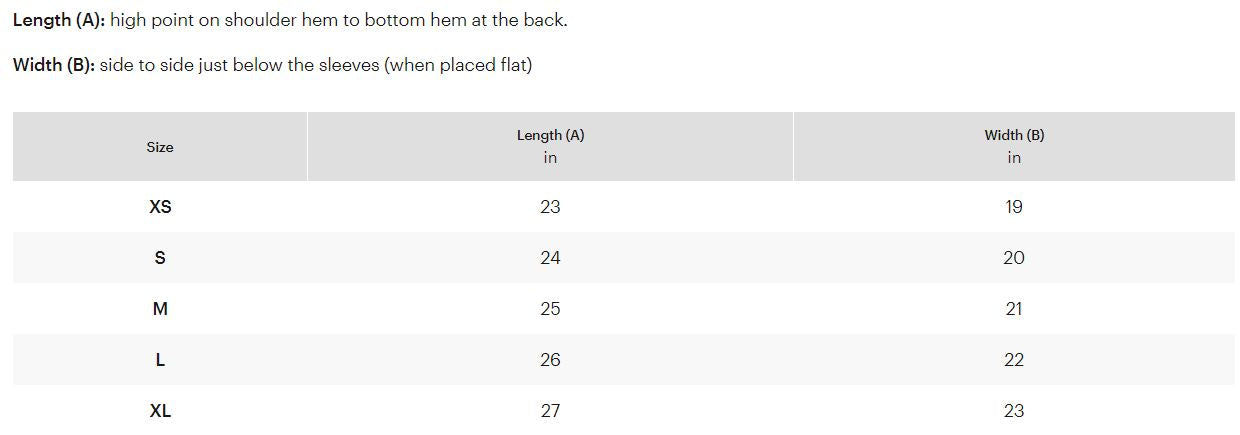Click the Length (A) column header
1240x435 pixels.
[x=550, y=135]
